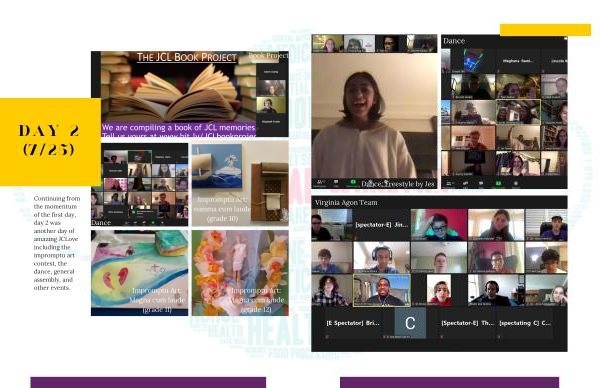
Task: Click the yellow-highlighted active speaker video tile
Action: pos(382,290)
